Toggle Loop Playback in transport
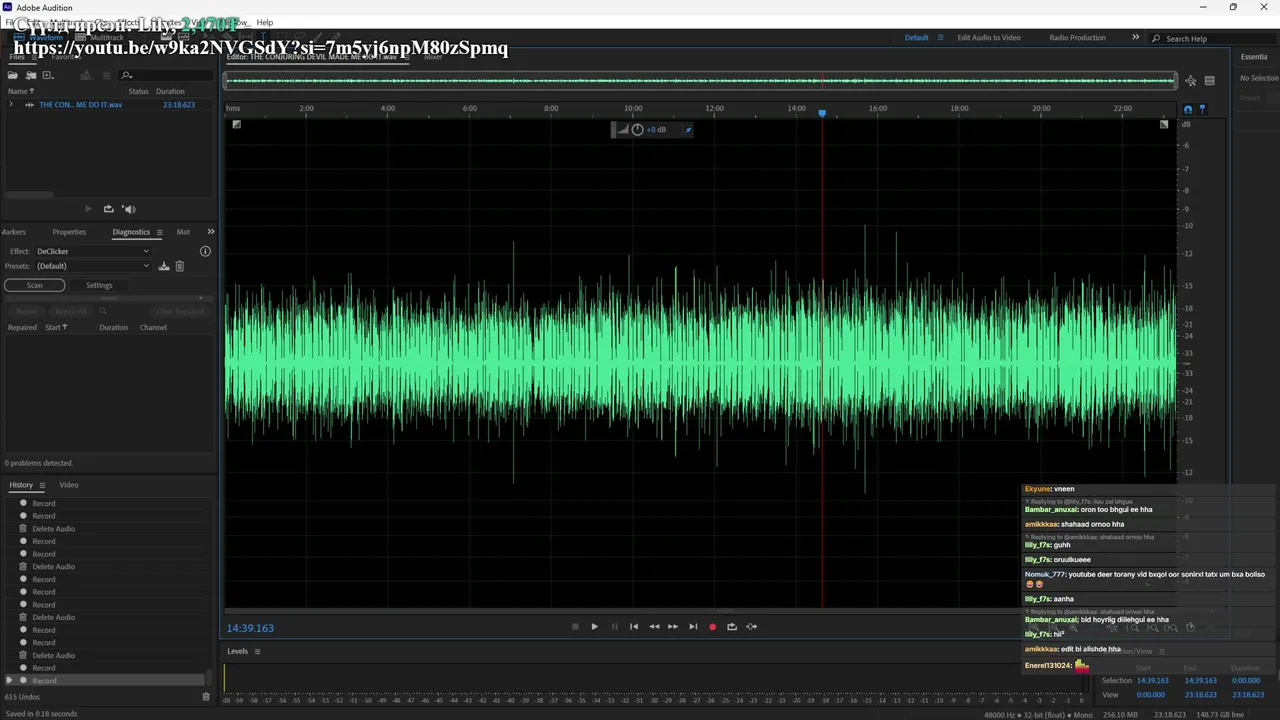The width and height of the screenshot is (1280, 720). (x=732, y=627)
